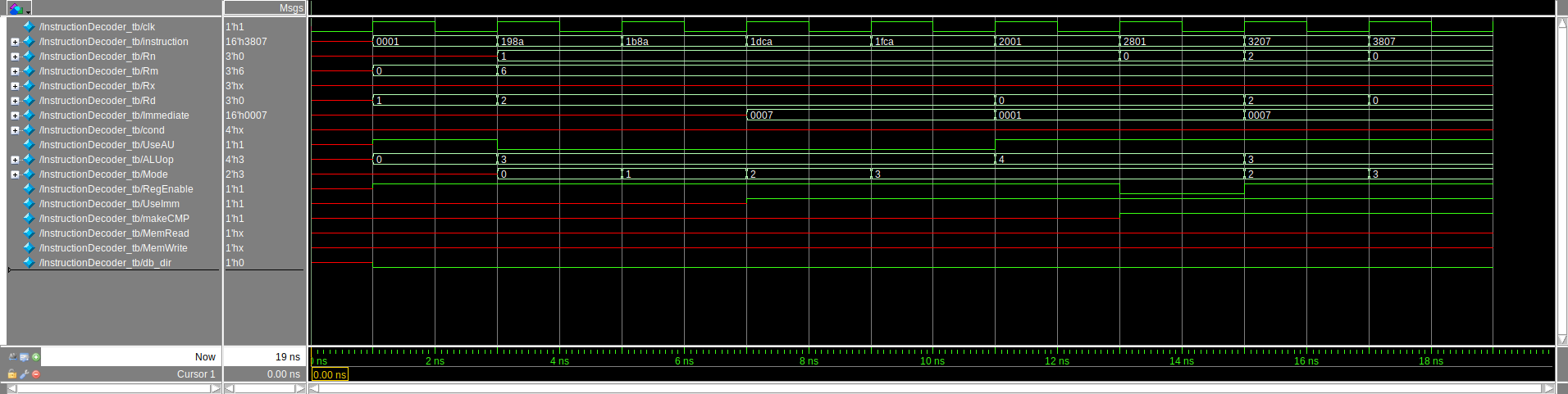Click the values pane scroll-right arrow
The height and width of the screenshot is (394, 1568).
(x=300, y=388)
